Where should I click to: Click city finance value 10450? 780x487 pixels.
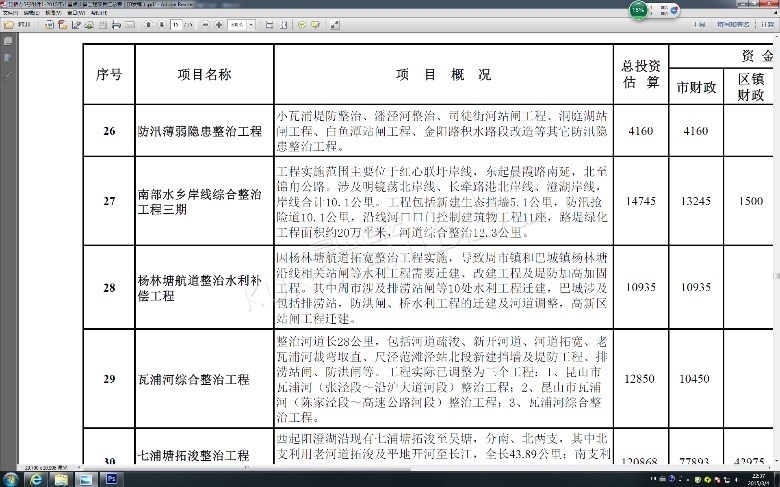[694, 379]
